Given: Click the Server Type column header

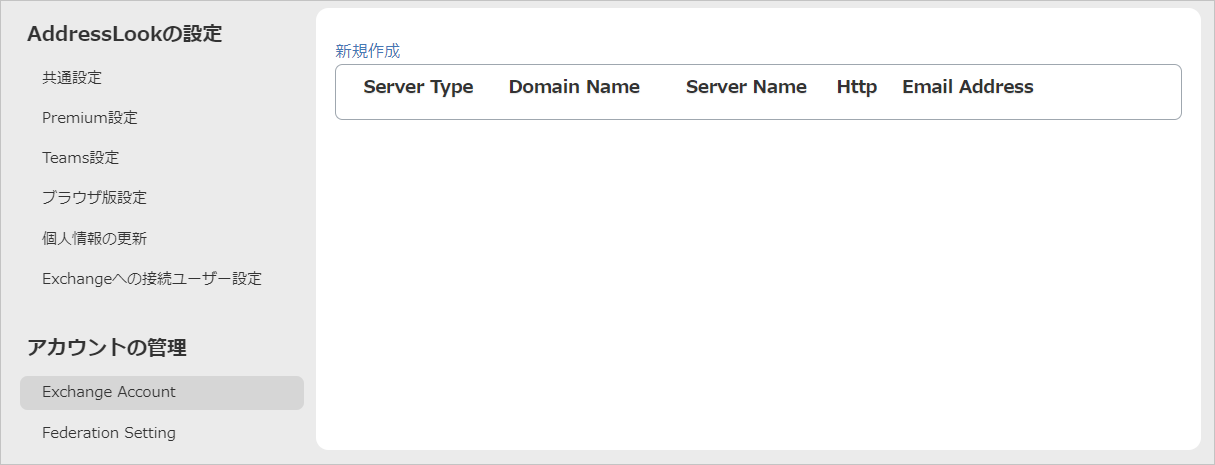Looking at the screenshot, I should (418, 87).
